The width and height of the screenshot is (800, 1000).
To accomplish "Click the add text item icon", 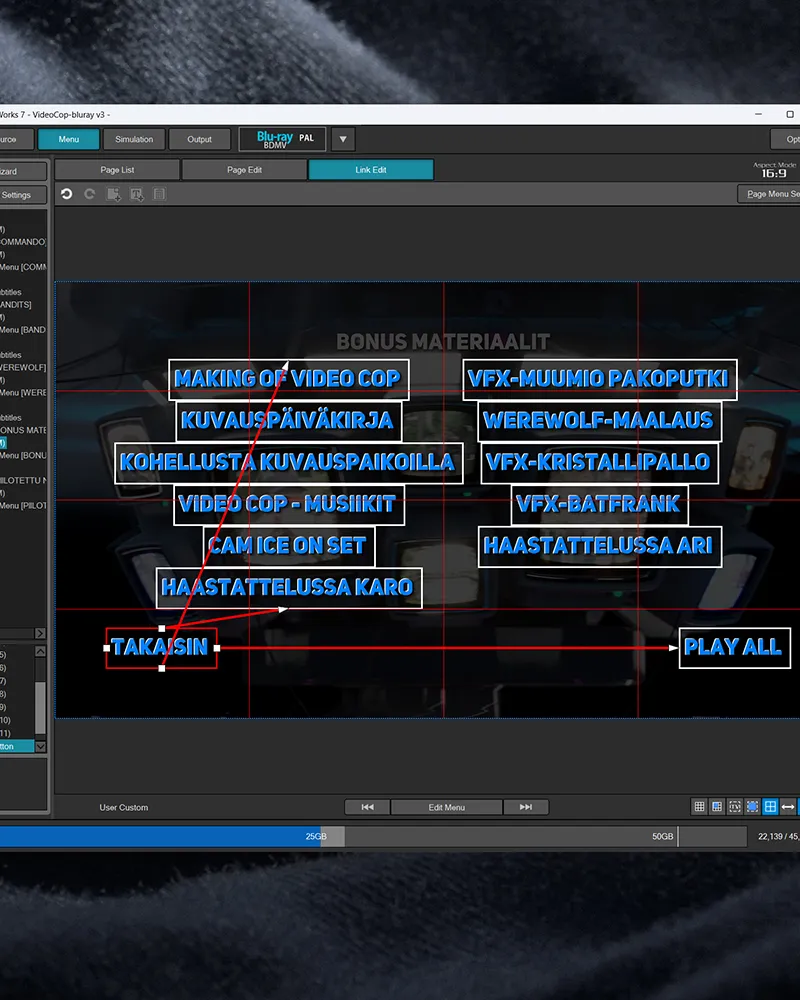I will (x=137, y=194).
